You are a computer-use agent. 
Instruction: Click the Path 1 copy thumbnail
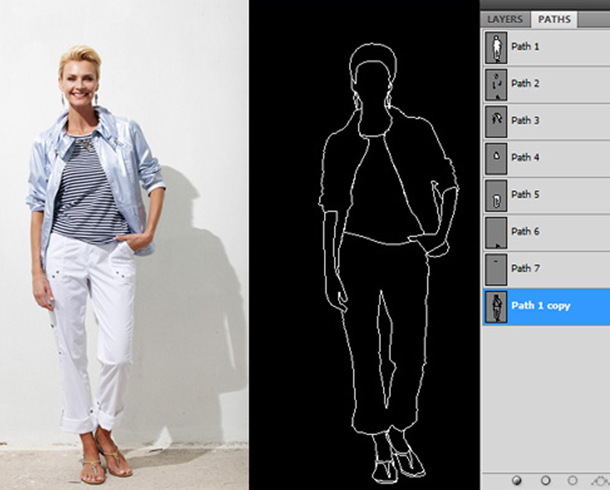tap(495, 305)
